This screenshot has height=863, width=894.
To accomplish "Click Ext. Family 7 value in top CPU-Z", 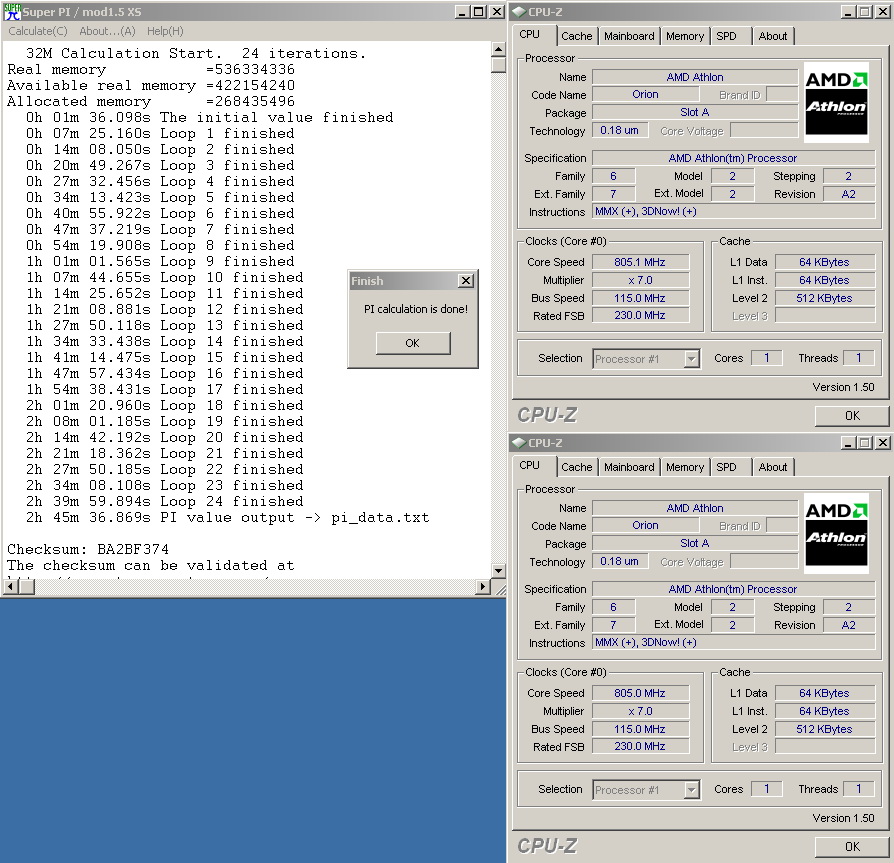I will point(613,194).
